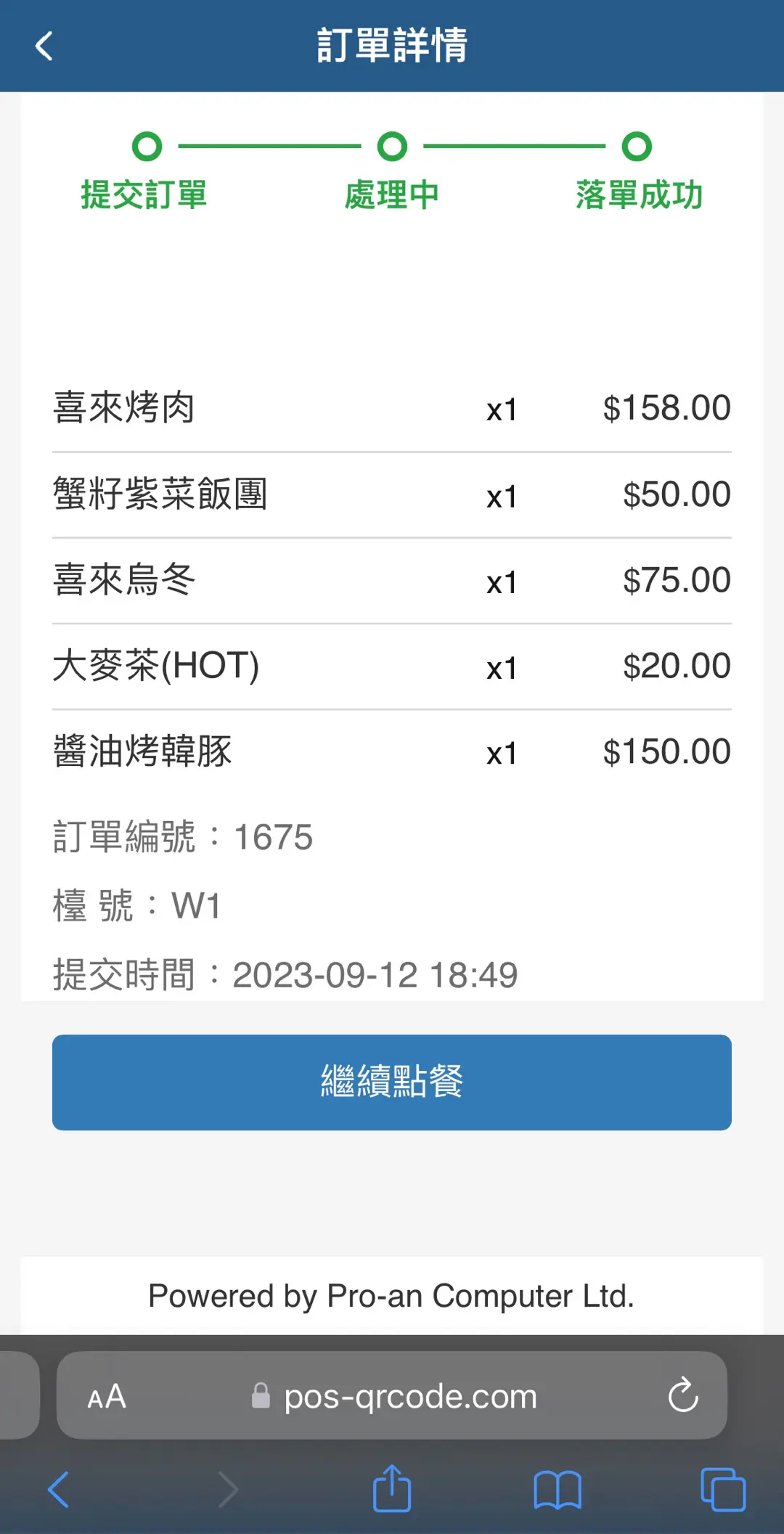Tap the Safari share icon
784x1534 pixels.
(x=392, y=1489)
